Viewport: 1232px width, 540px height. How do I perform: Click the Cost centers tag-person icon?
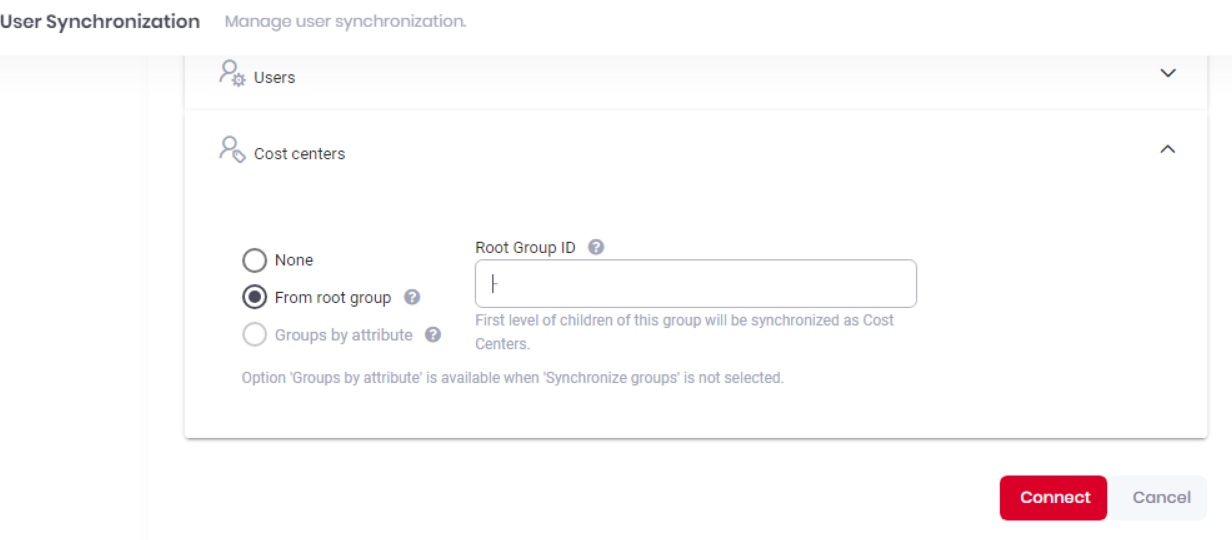pos(232,150)
